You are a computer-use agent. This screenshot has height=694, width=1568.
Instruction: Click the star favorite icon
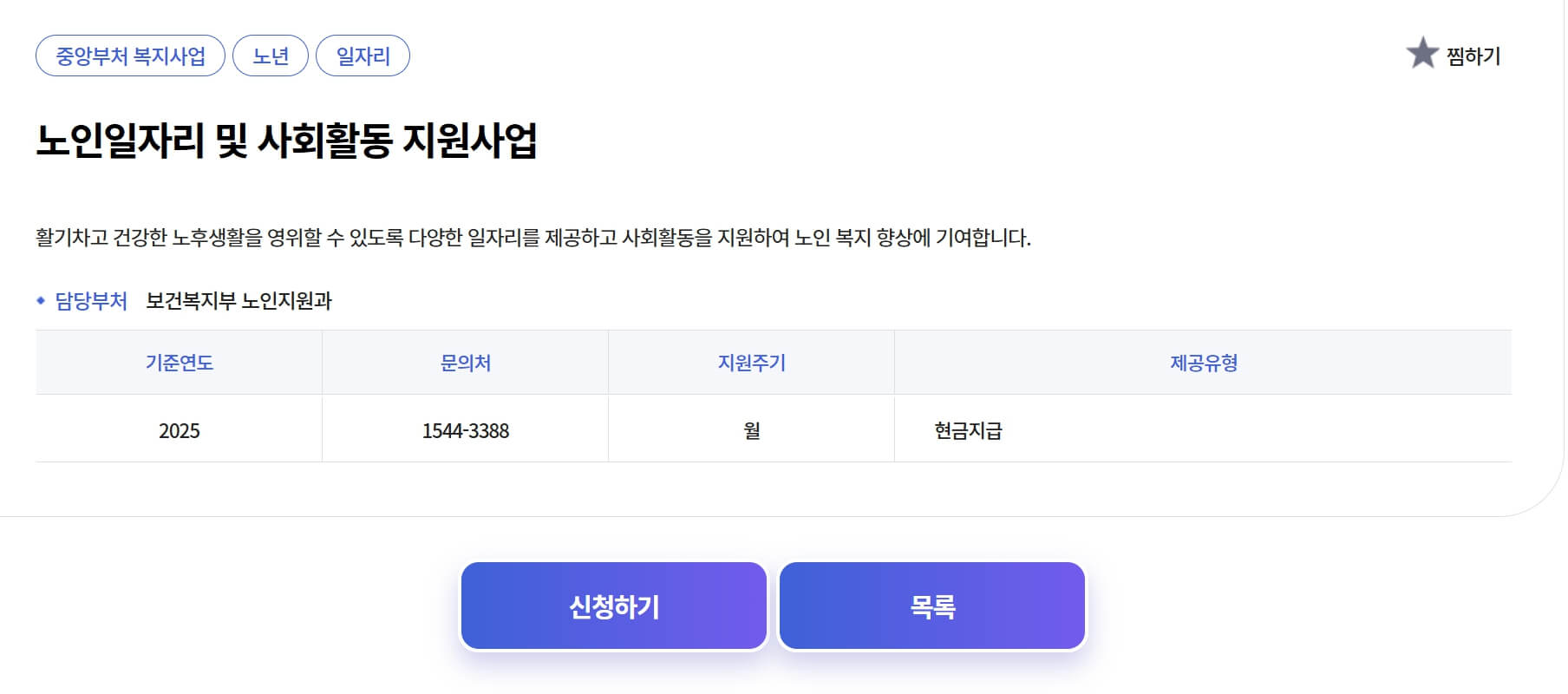1421,54
